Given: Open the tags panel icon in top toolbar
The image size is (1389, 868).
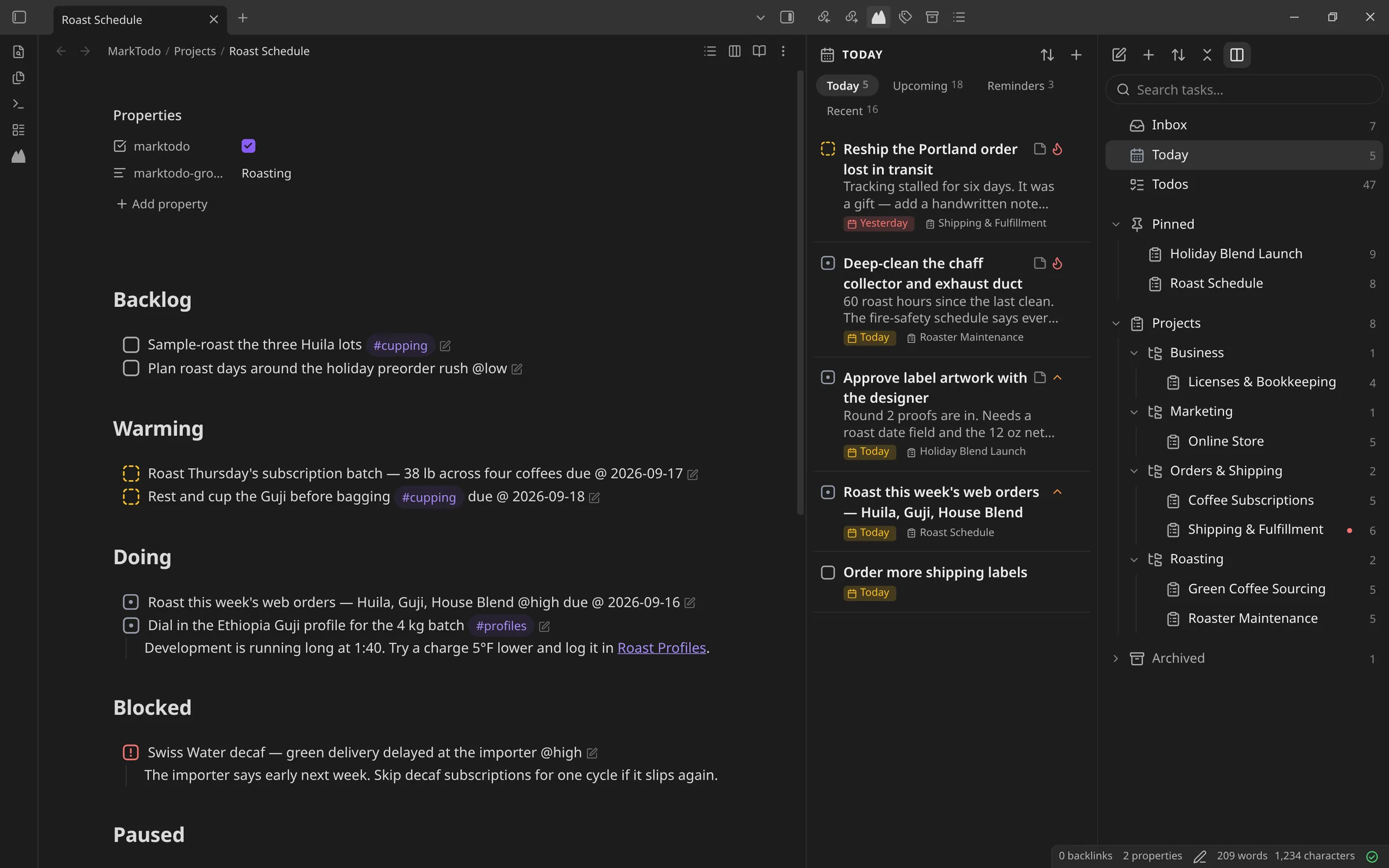Looking at the screenshot, I should (905, 17).
